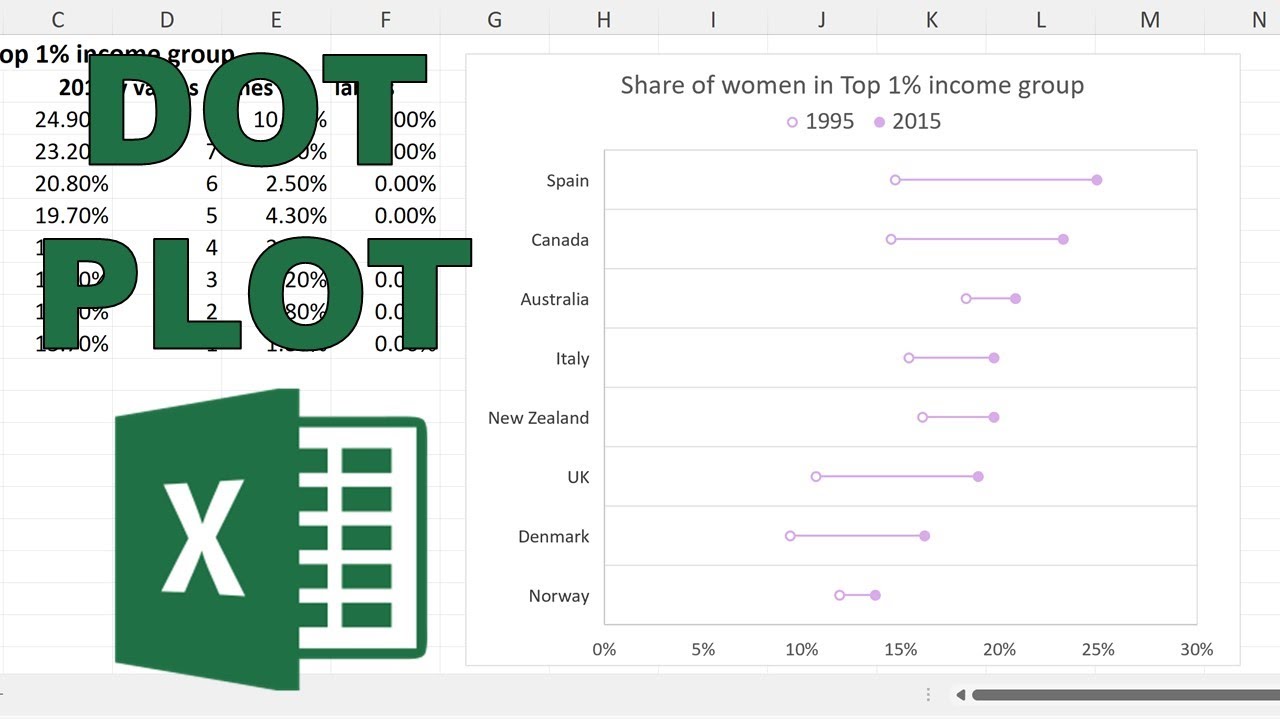The height and width of the screenshot is (720, 1280).
Task: Select the 1995 legend entry
Action: click(x=820, y=122)
